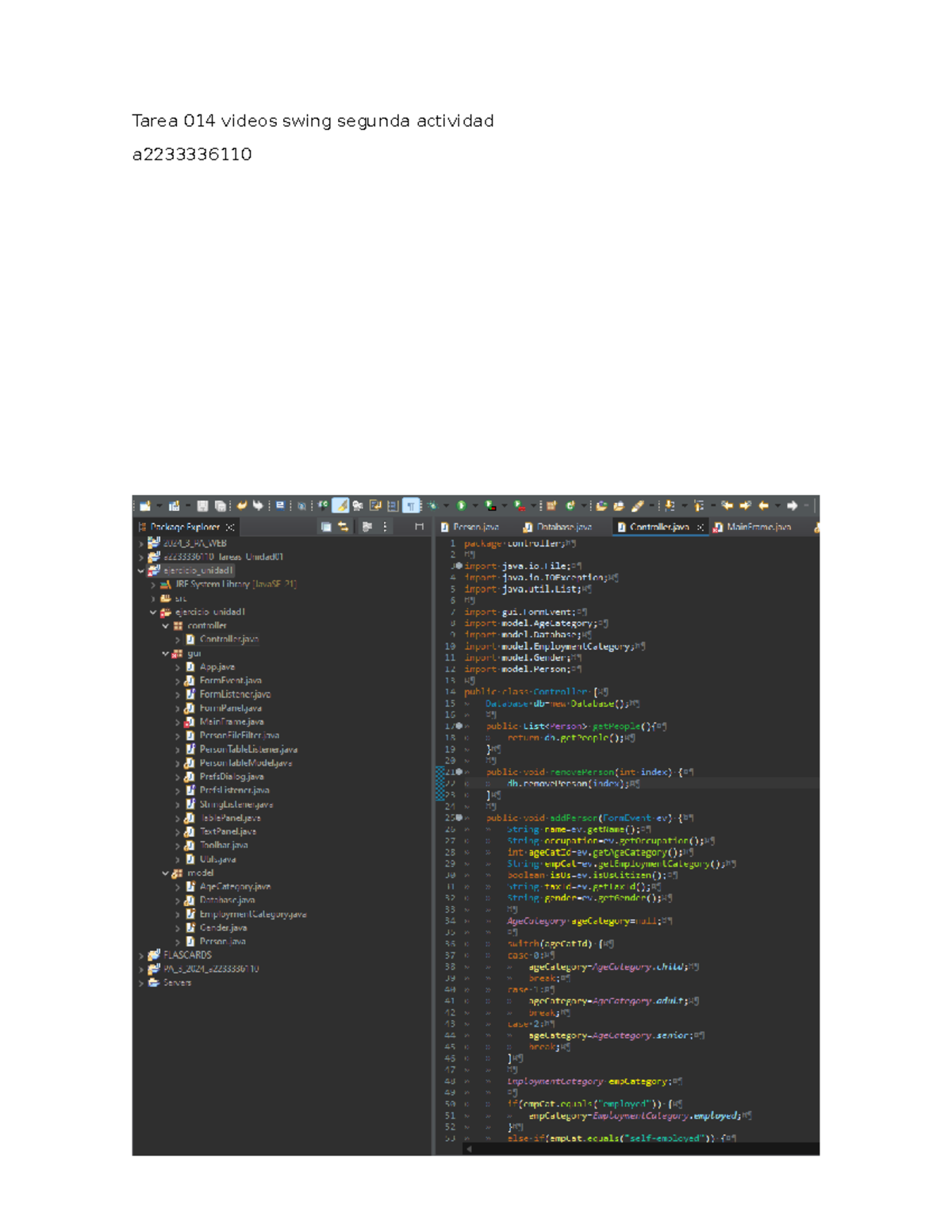Collapse All in the Package Explorer toolbar
This screenshot has width=952, height=1232.
(326, 527)
